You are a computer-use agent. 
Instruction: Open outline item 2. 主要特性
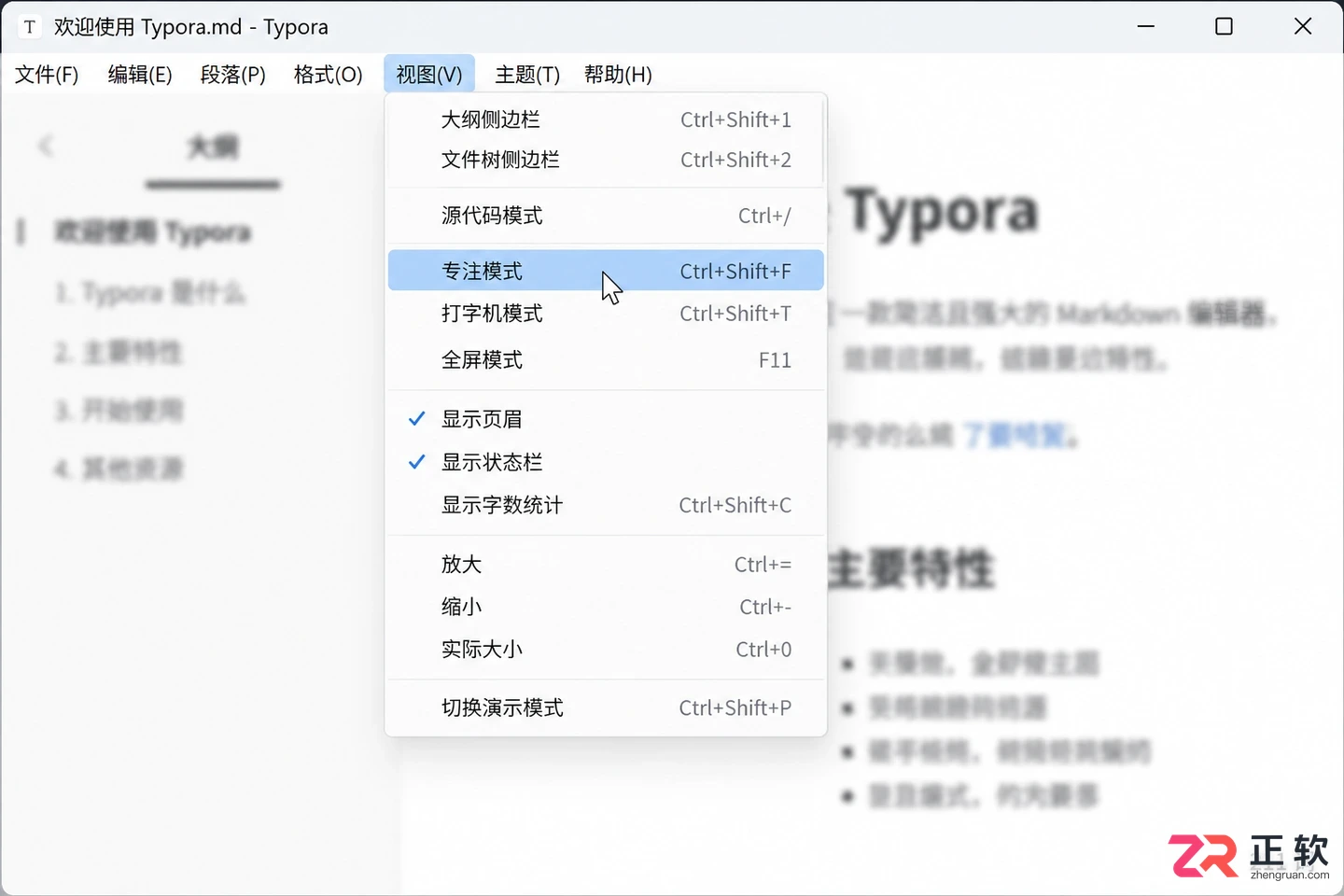click(118, 352)
